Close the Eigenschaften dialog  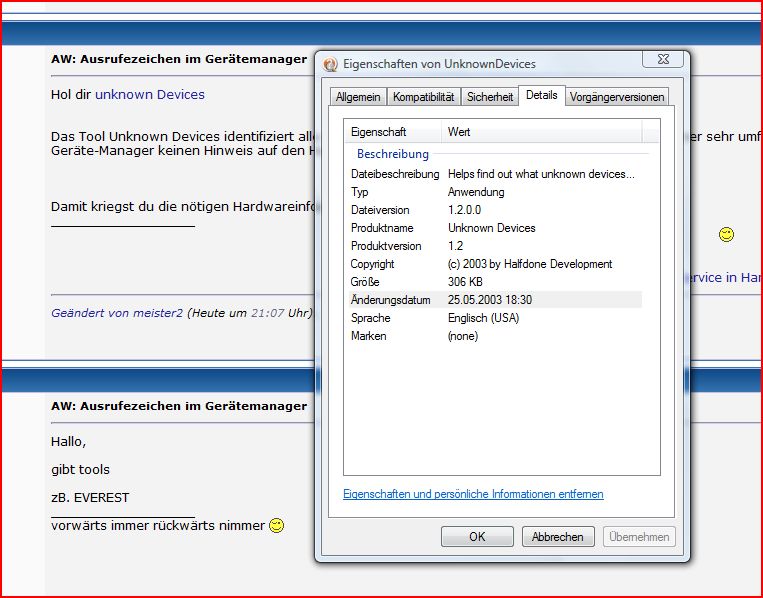[x=663, y=59]
